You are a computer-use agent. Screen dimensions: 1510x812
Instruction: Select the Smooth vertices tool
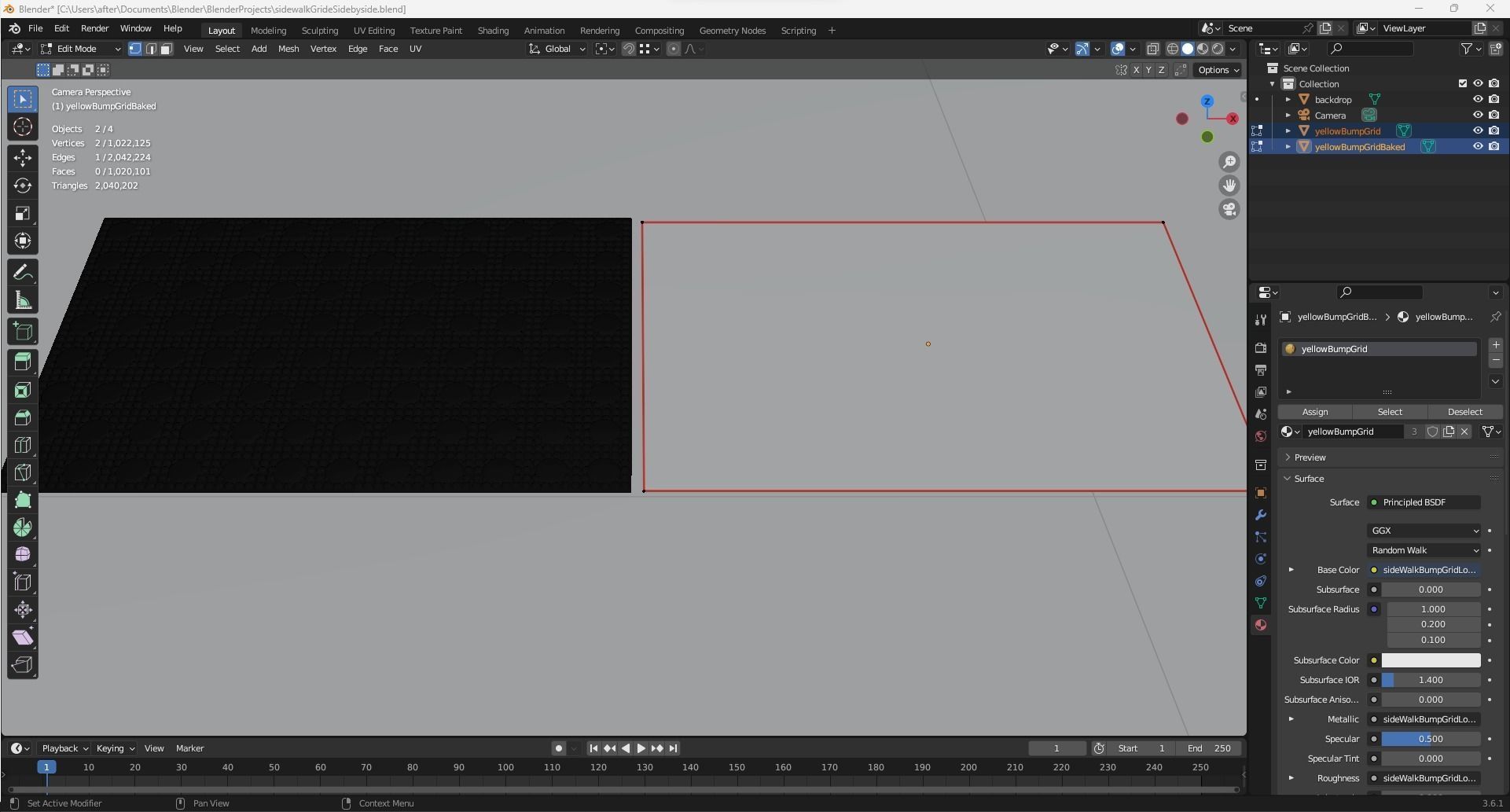click(23, 555)
